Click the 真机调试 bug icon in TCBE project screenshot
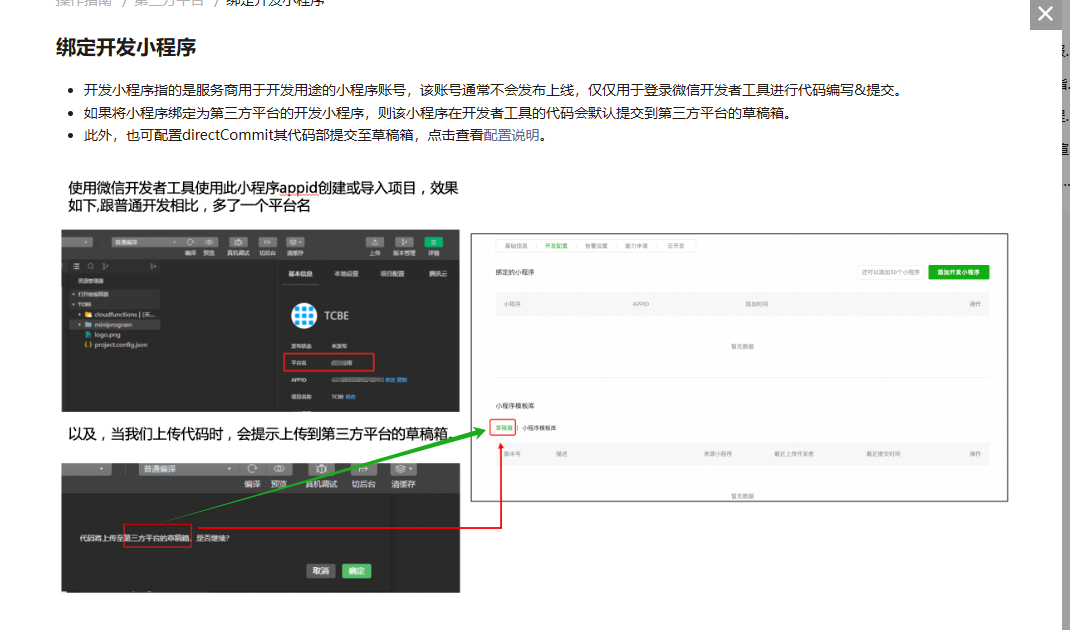 (238, 242)
